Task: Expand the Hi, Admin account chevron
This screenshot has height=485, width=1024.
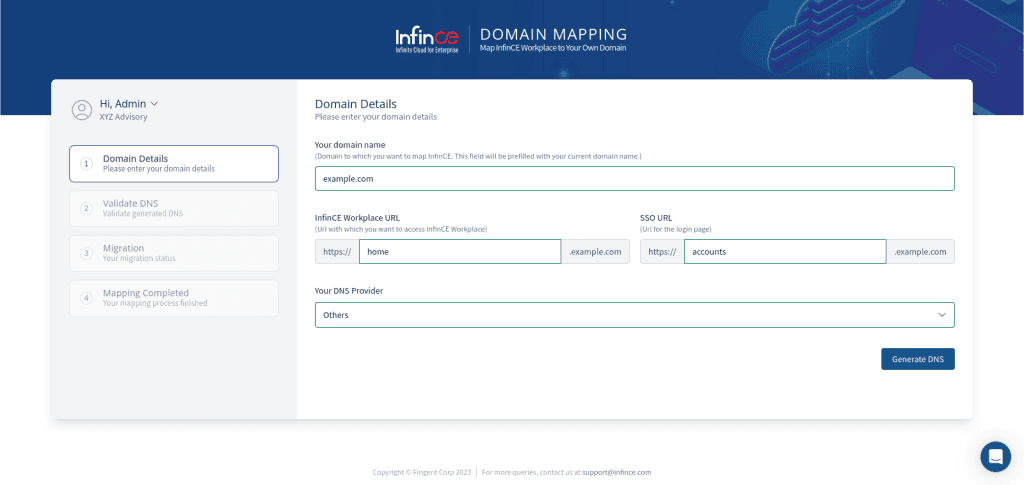Action: [x=154, y=104]
